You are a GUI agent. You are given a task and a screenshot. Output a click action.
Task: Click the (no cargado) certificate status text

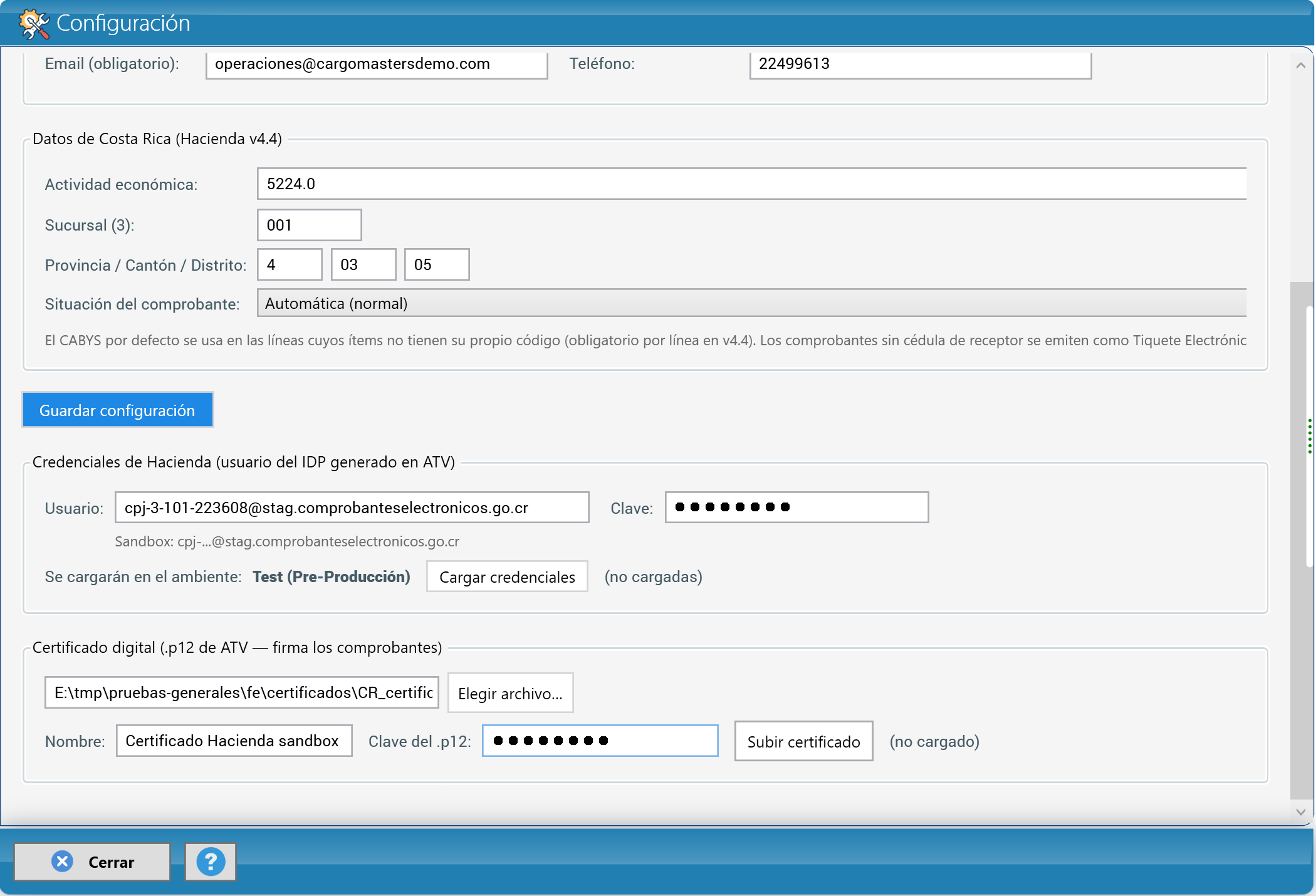tap(934, 741)
